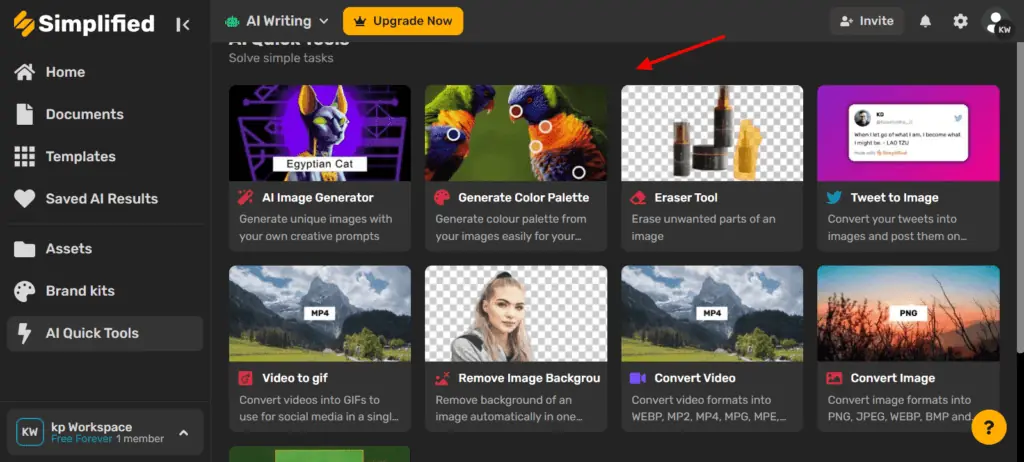
Task: Open the AI Image Generator title link
Action: [x=318, y=197]
